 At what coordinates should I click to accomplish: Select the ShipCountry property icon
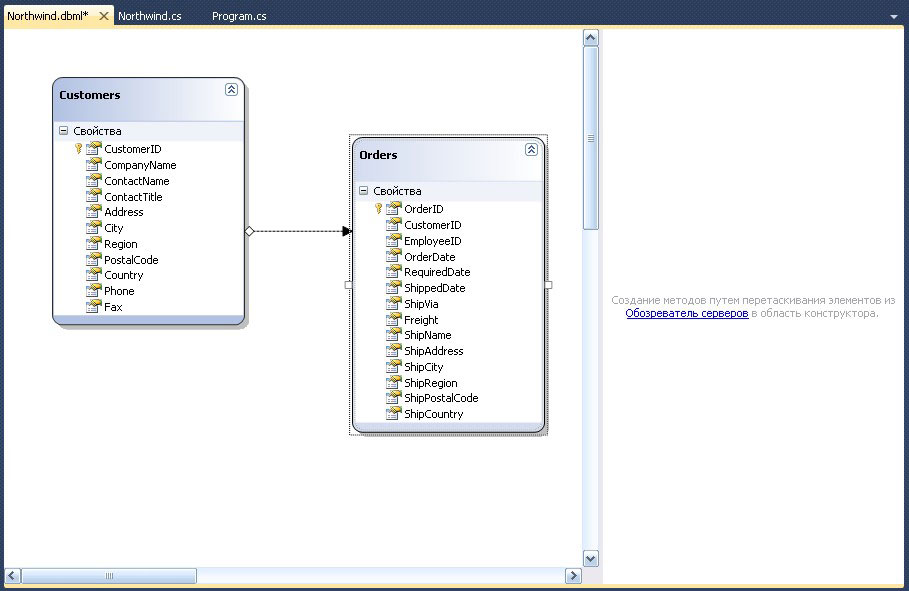point(394,414)
